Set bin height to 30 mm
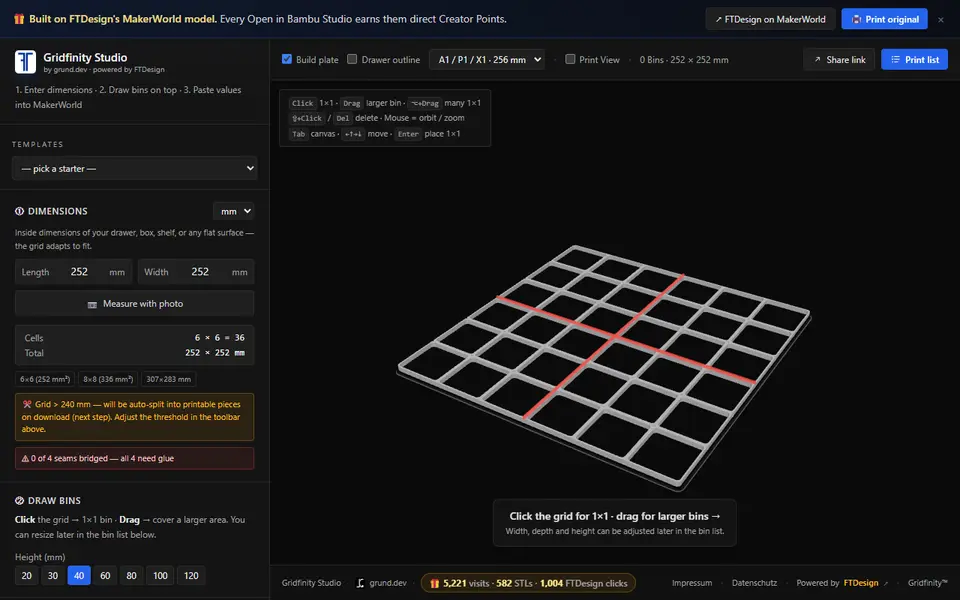The image size is (960, 600). [x=53, y=576]
